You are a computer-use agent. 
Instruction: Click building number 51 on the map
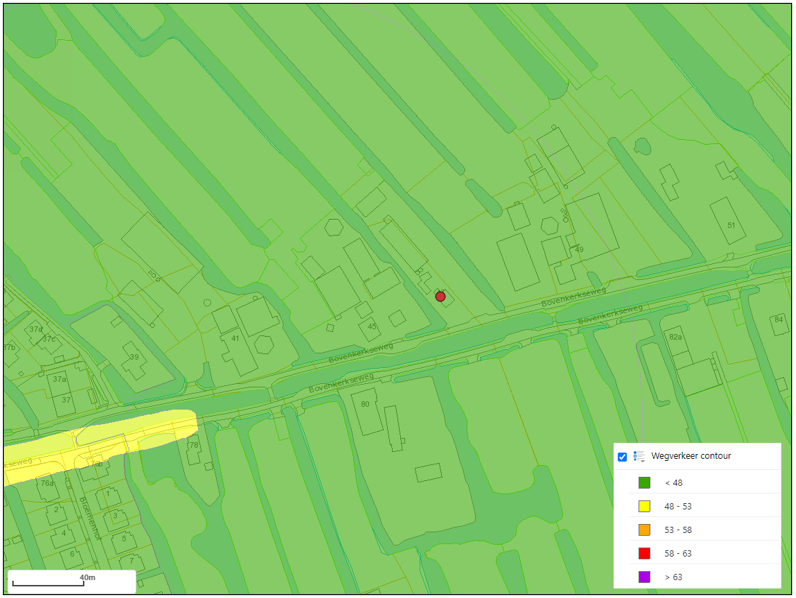tap(731, 225)
